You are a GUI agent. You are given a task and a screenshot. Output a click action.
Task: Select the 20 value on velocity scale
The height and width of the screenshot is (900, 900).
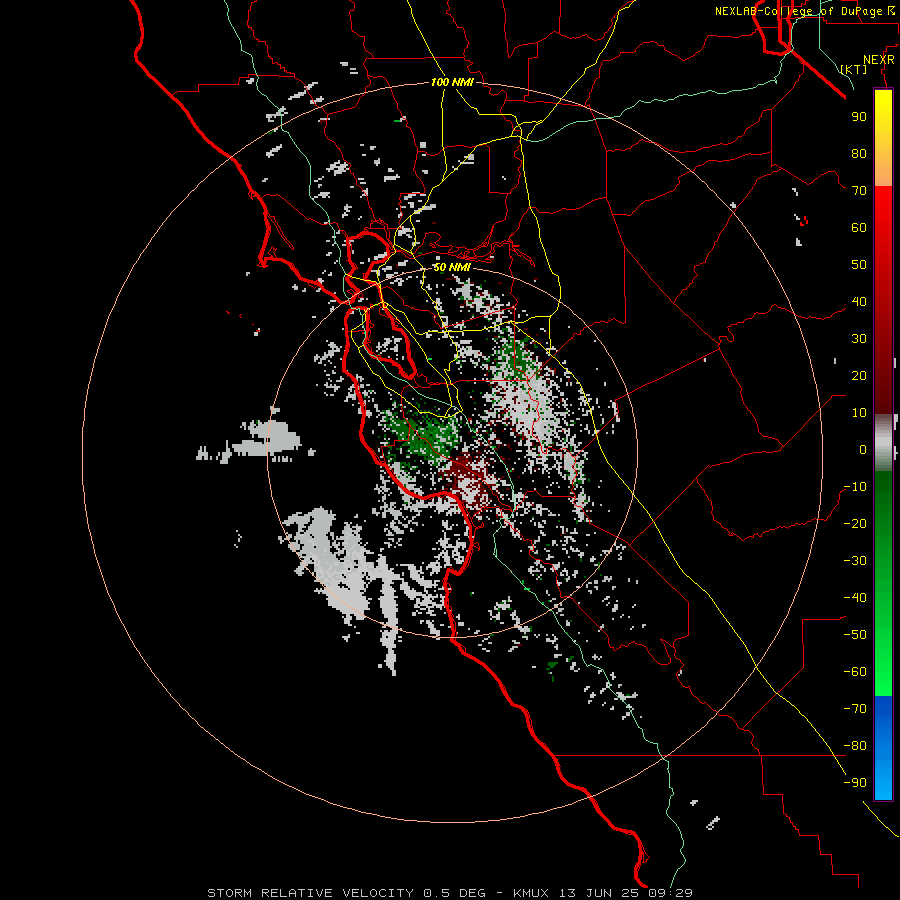coord(859,375)
